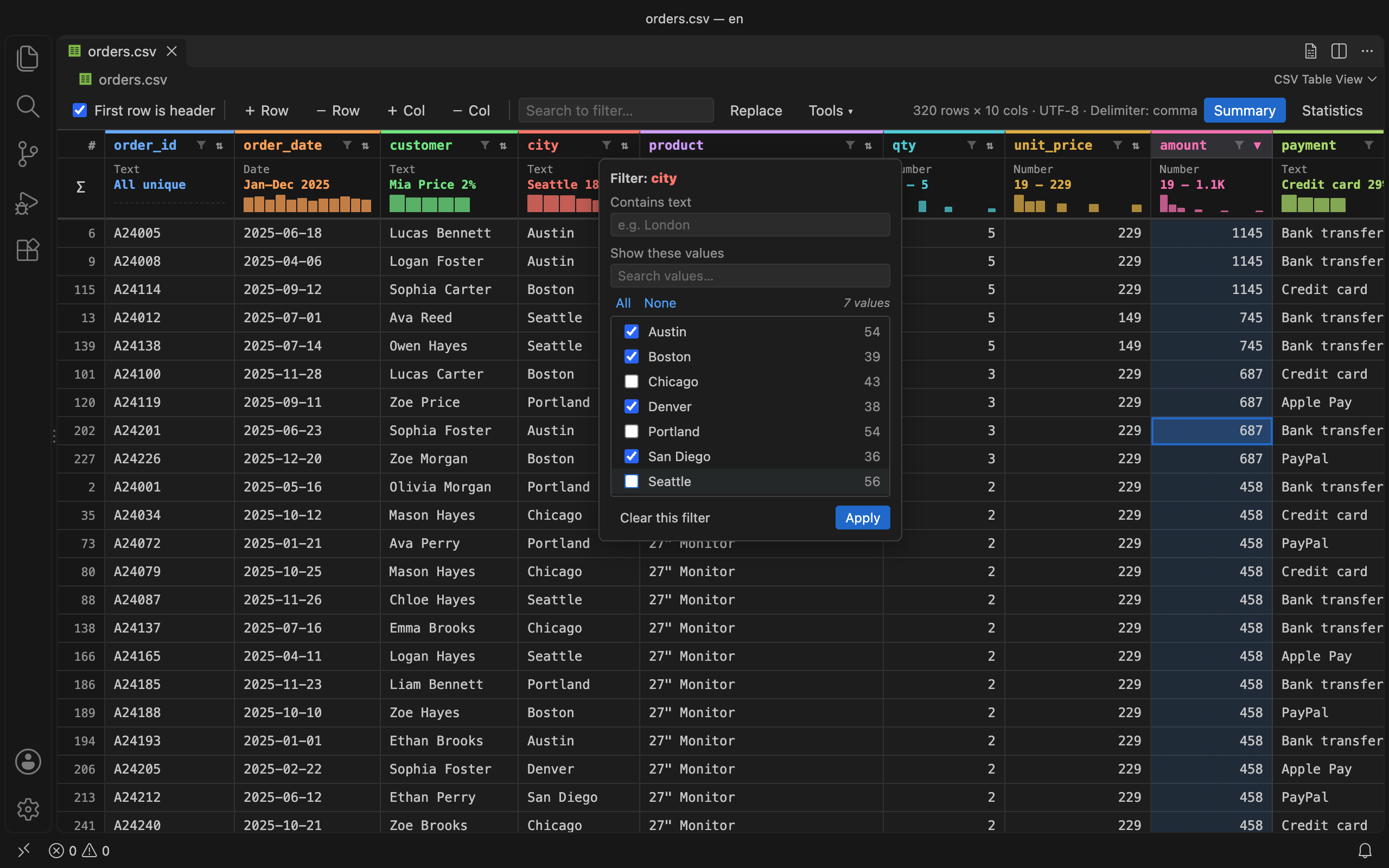Click the Replace button
Image resolution: width=1389 pixels, height=868 pixels.
[756, 110]
